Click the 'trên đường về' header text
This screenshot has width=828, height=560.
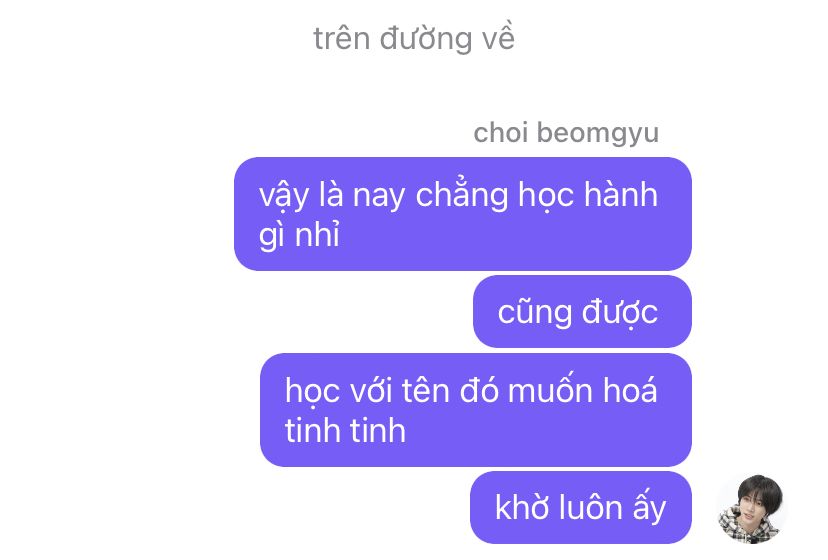coord(414,39)
